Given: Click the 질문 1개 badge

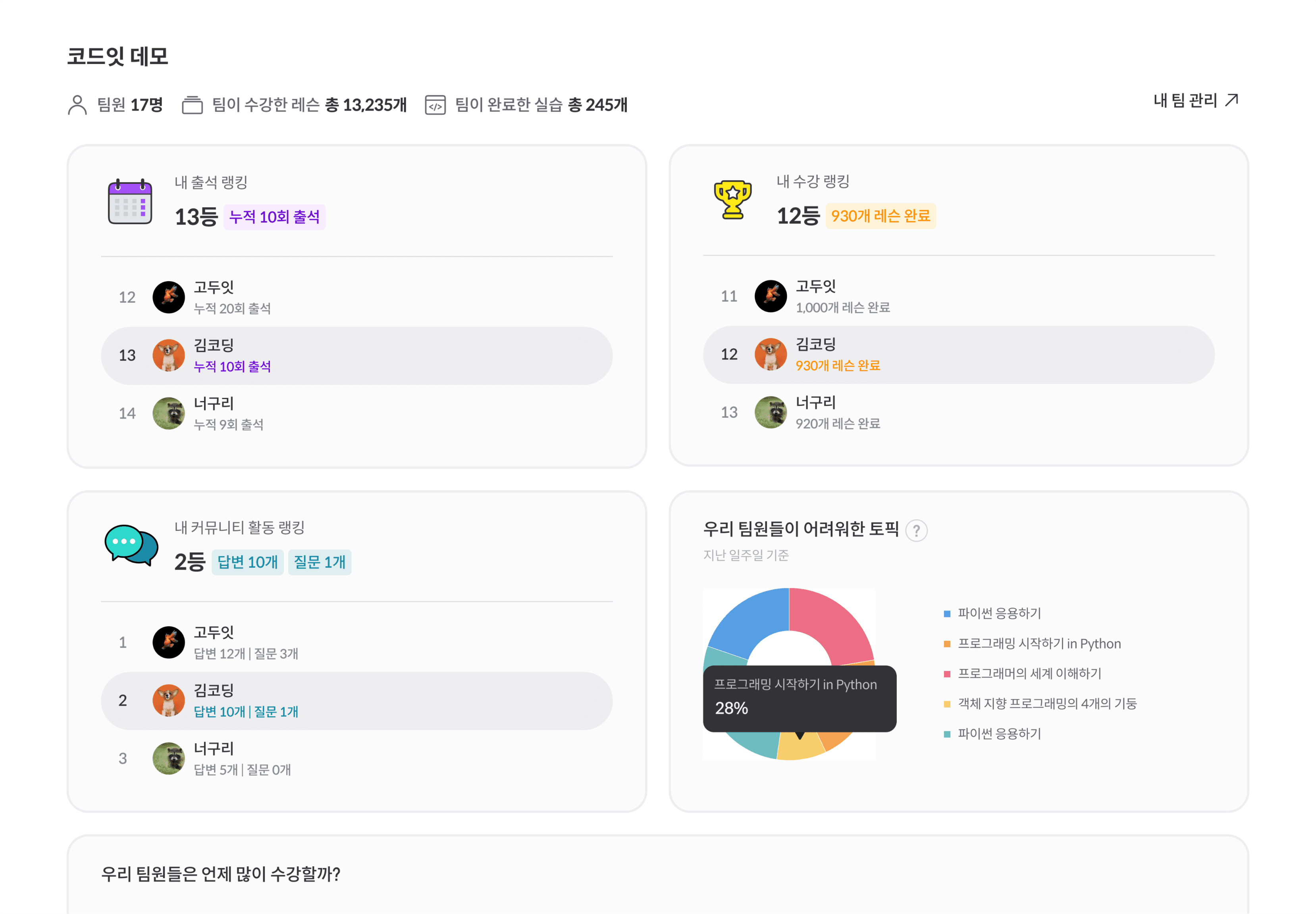Looking at the screenshot, I should click(320, 562).
